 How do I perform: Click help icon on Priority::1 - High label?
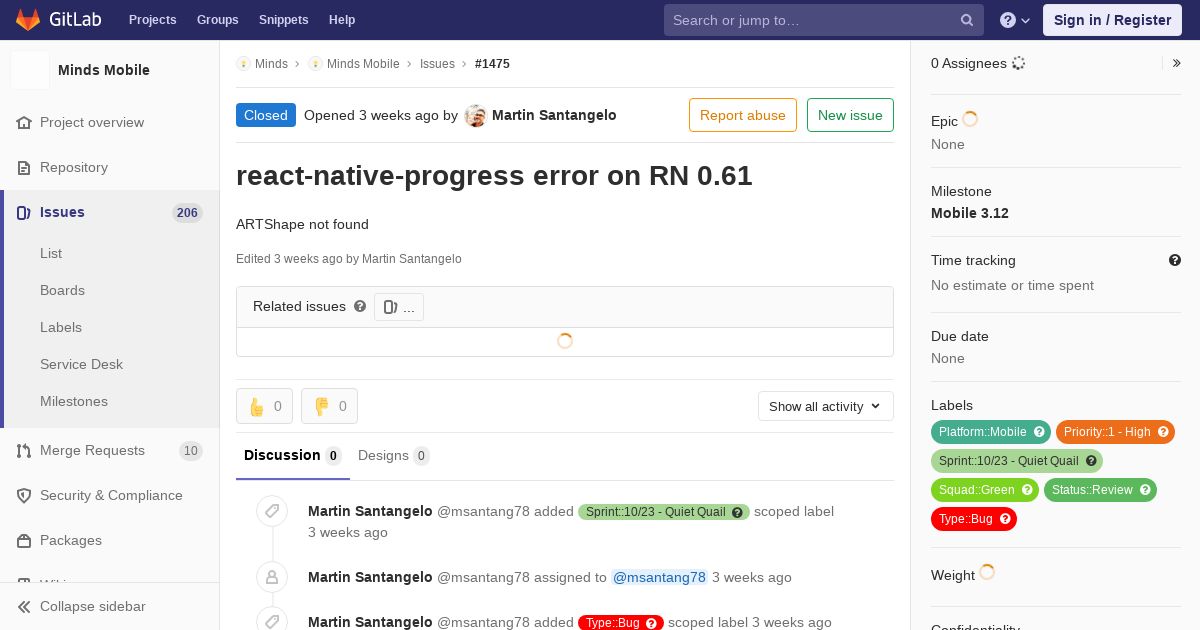coord(1163,432)
